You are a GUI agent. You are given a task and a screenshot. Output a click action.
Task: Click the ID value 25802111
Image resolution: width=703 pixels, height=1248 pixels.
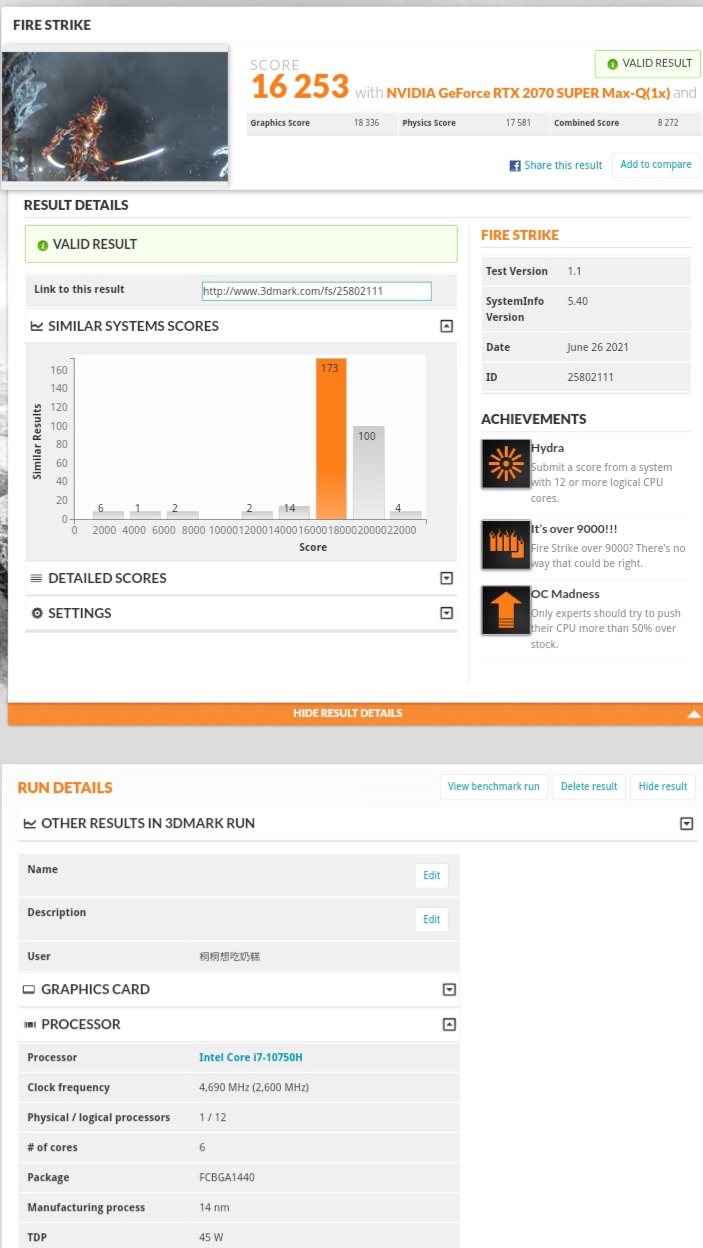(589, 378)
